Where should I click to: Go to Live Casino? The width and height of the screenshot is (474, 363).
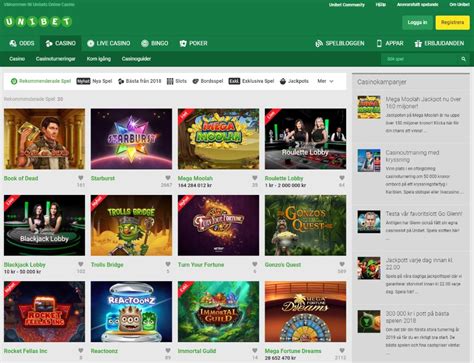(109, 43)
